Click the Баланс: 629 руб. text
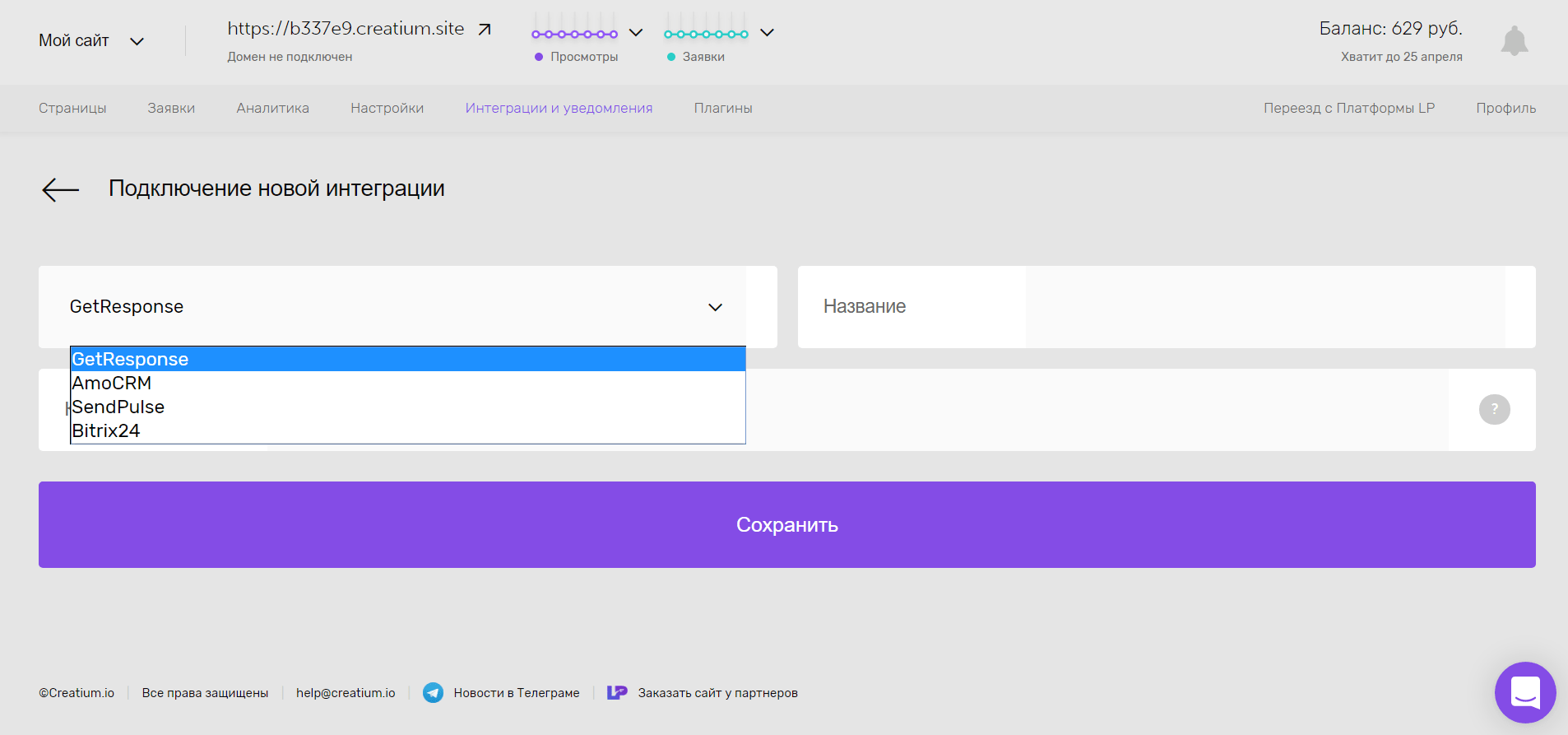Image resolution: width=1568 pixels, height=735 pixels. [x=1390, y=29]
